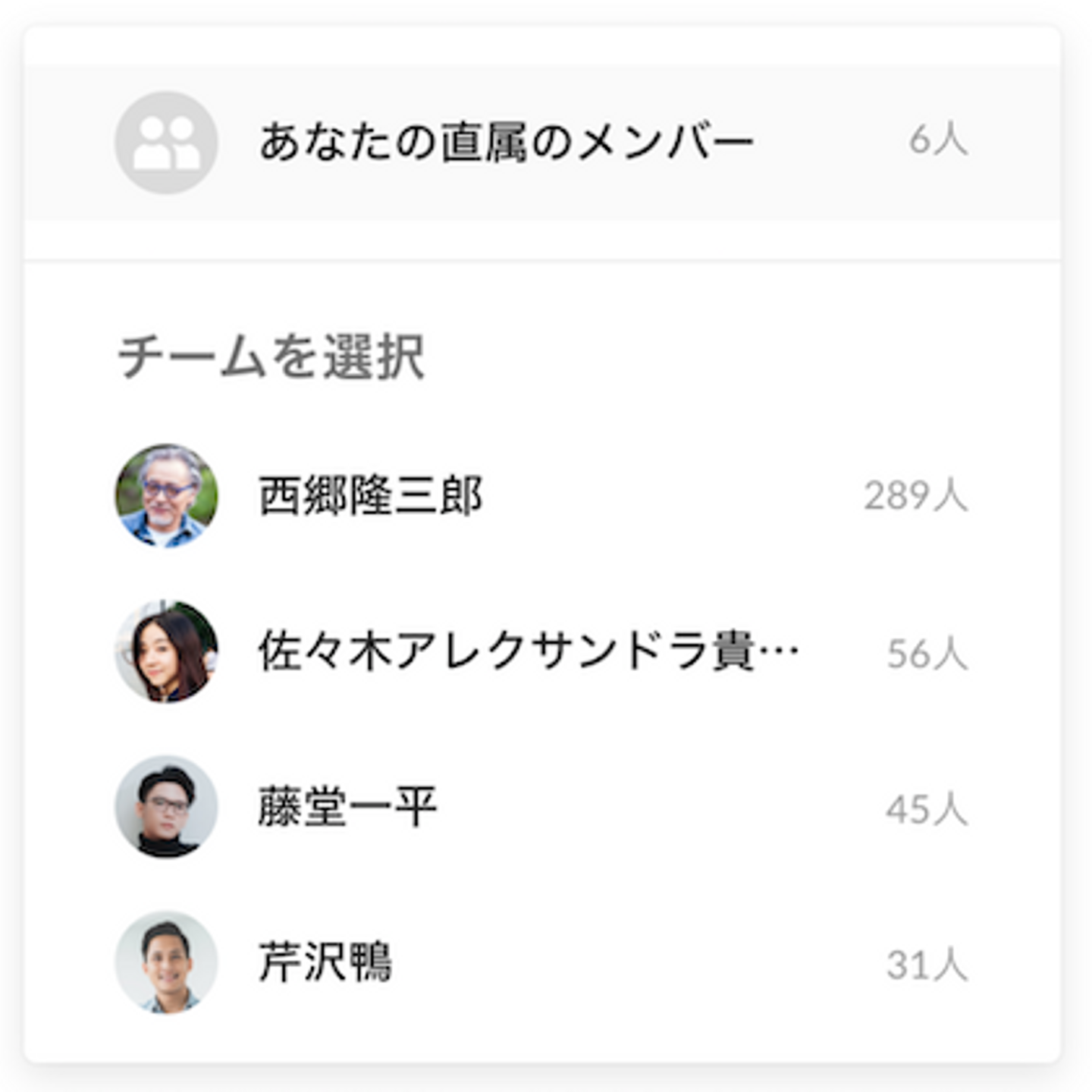
Task: Click the 佐々木アレクサンドラ profile avatar
Action: click(x=166, y=652)
